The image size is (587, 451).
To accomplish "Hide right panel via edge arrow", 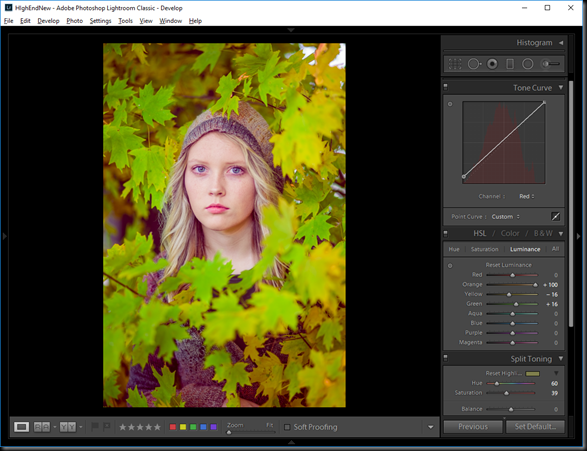I will click(x=579, y=236).
